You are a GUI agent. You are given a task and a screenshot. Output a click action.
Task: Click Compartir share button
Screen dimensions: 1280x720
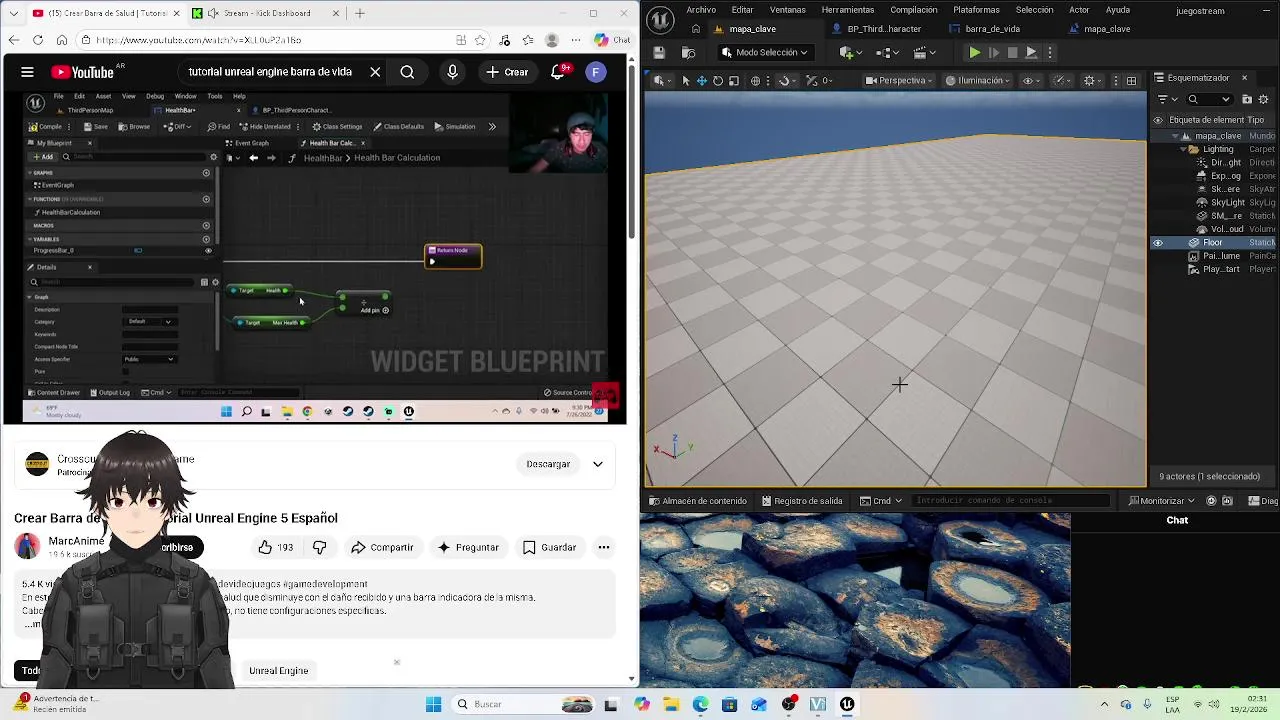click(x=382, y=547)
